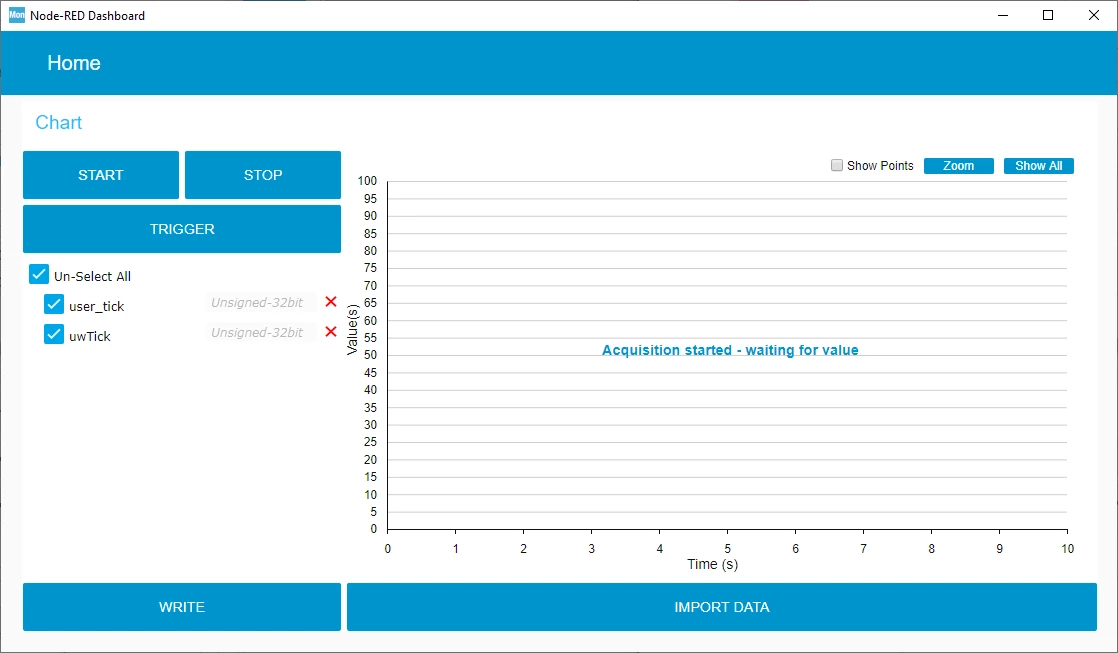Screen dimensions: 1118x653
Task: Click the START acquisition button
Action: pyautogui.click(x=101, y=175)
